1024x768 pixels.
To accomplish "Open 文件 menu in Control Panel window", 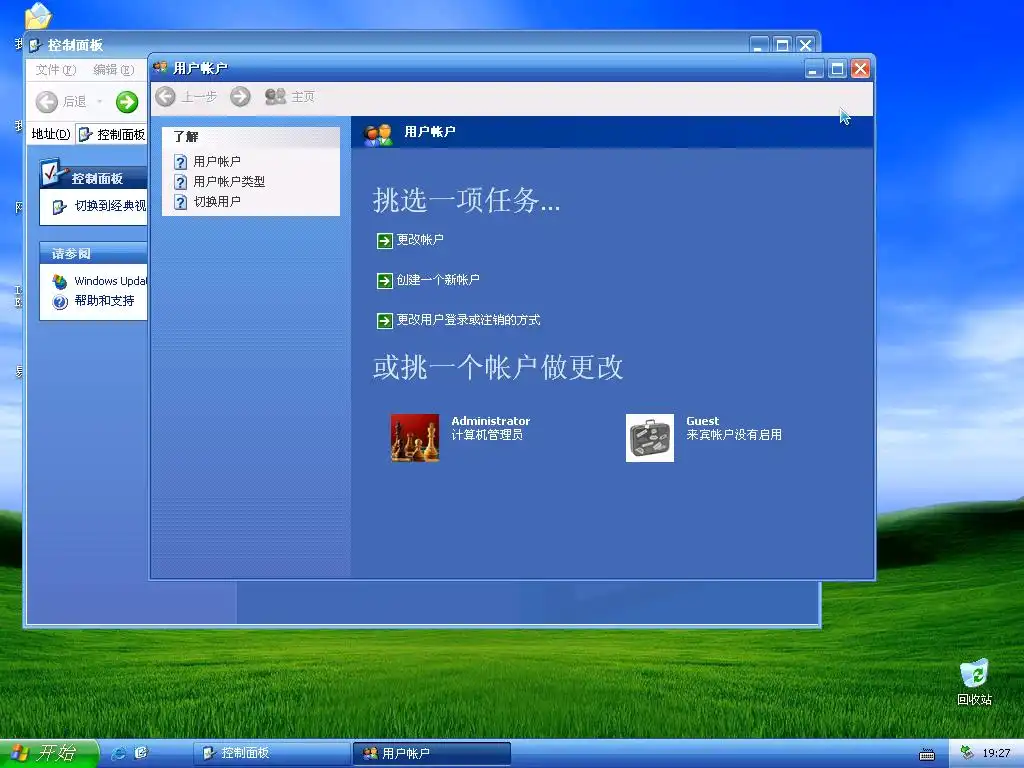I will 56,70.
